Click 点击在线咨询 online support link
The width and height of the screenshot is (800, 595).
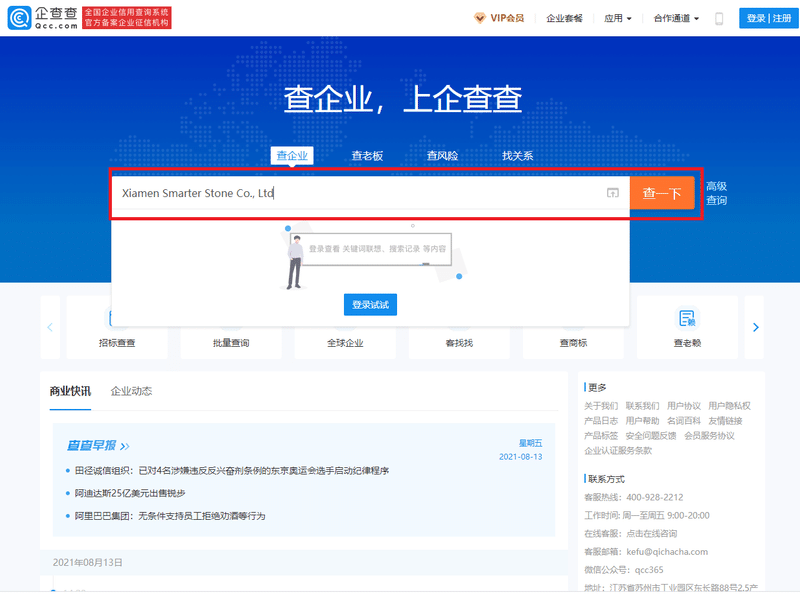(x=652, y=533)
